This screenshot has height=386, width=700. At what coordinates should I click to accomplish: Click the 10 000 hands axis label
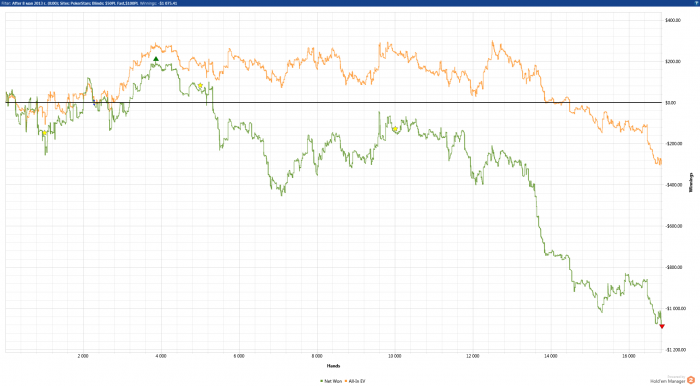tap(395, 356)
